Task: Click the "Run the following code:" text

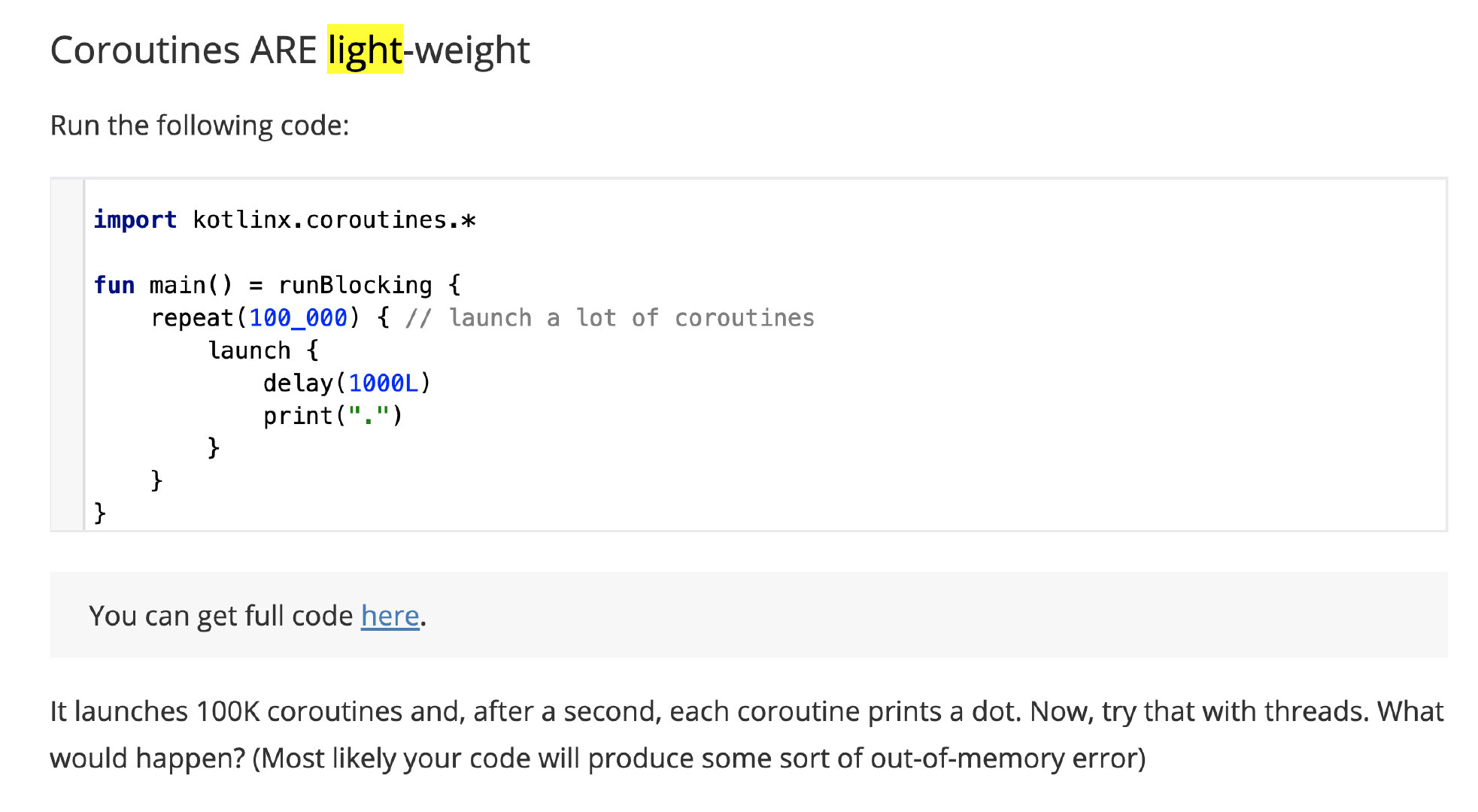Action: point(199,126)
